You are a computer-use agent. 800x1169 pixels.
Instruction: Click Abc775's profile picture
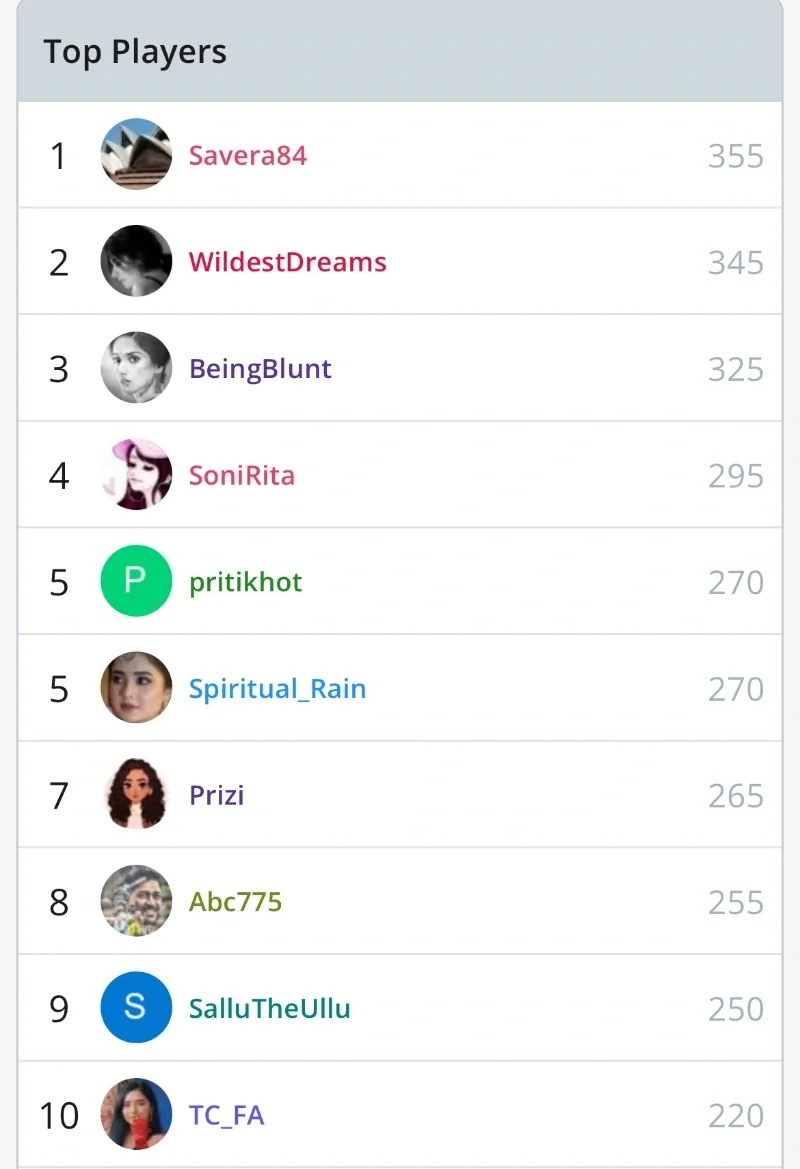point(137,901)
